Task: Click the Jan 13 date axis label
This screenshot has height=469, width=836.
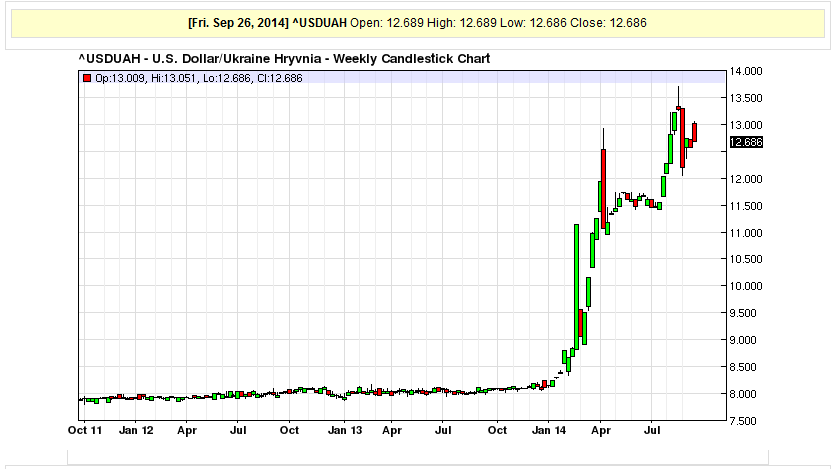Action: tap(345, 430)
